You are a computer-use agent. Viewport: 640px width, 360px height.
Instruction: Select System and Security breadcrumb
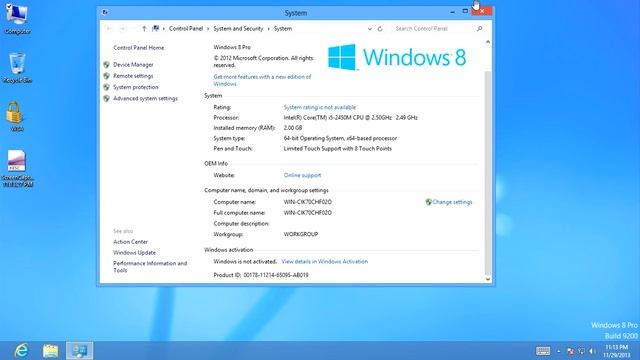point(238,29)
